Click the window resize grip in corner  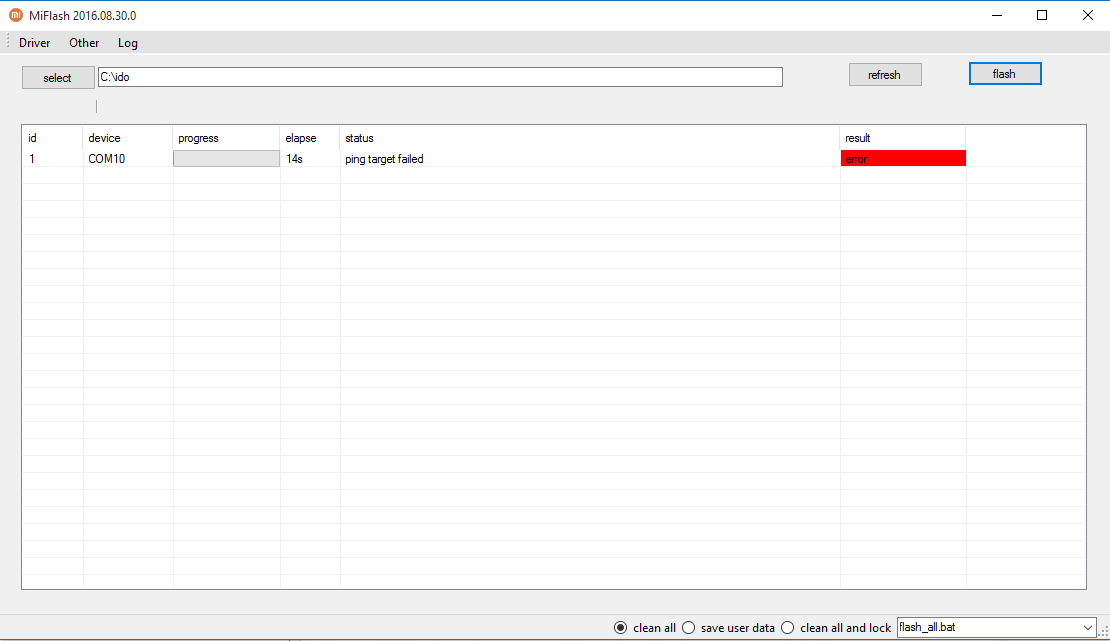point(1104,630)
